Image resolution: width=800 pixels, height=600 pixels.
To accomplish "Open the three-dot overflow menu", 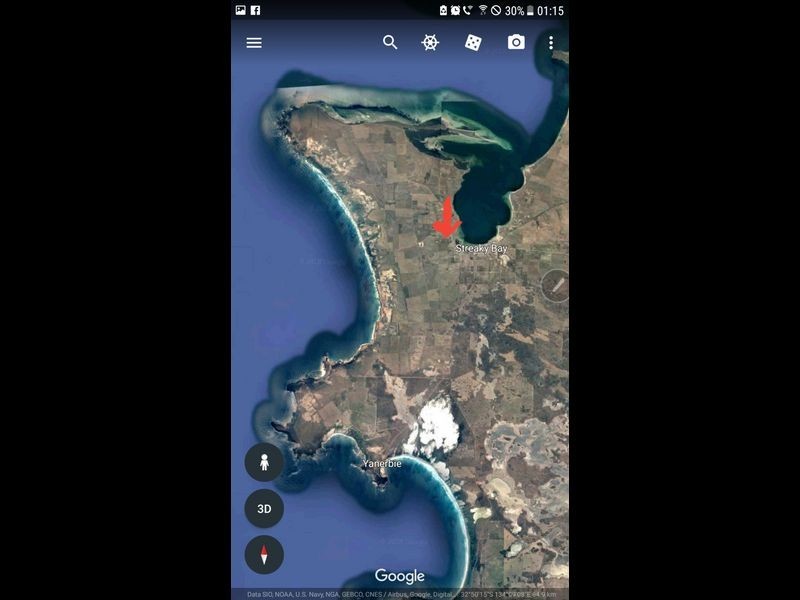I will pyautogui.click(x=551, y=42).
